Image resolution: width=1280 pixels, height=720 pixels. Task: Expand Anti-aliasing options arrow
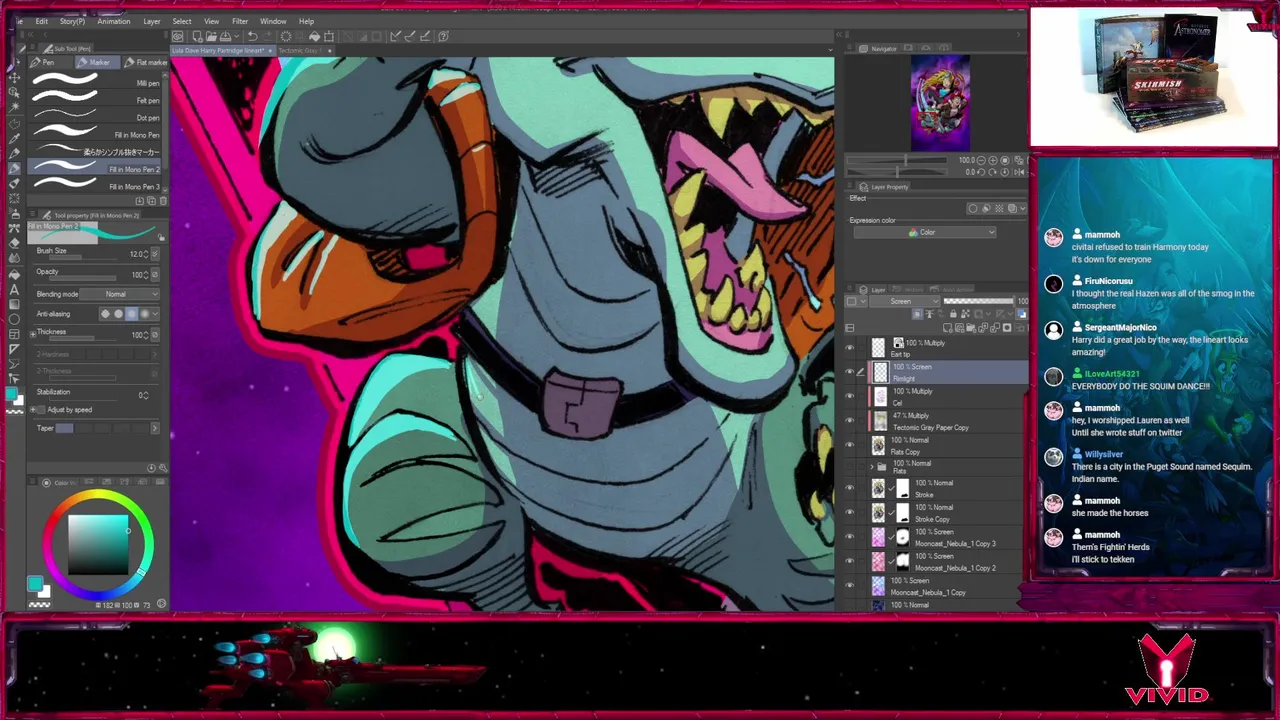point(156,314)
